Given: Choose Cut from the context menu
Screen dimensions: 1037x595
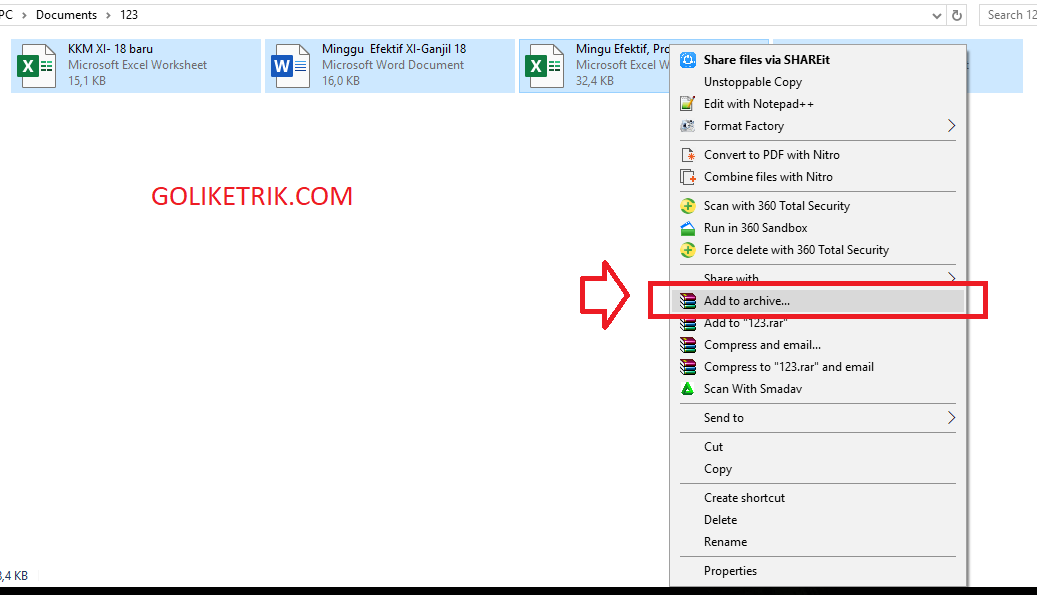Looking at the screenshot, I should pyautogui.click(x=817, y=447).
